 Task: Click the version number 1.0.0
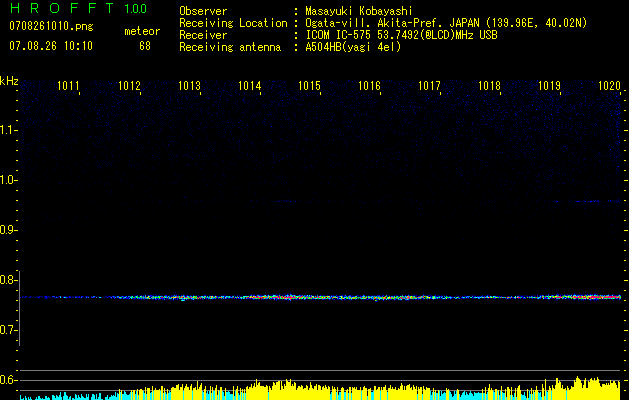[136, 9]
